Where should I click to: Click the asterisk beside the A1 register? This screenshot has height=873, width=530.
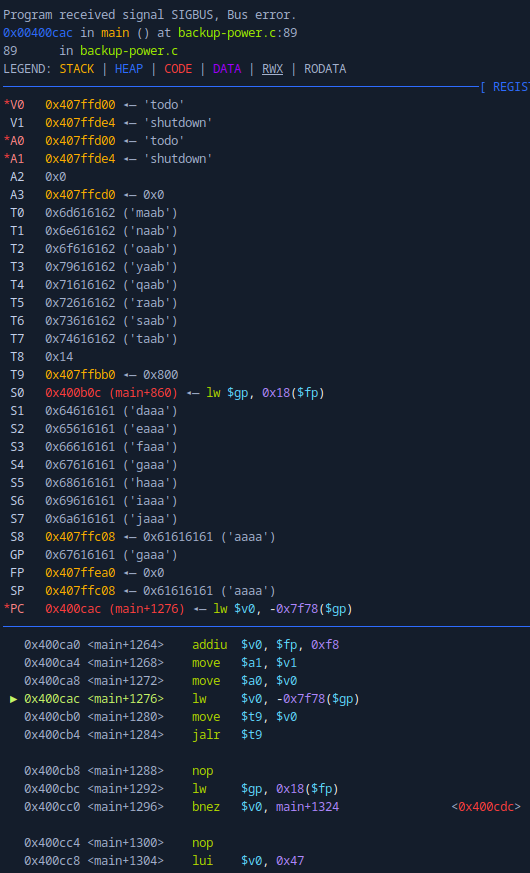click(7, 159)
